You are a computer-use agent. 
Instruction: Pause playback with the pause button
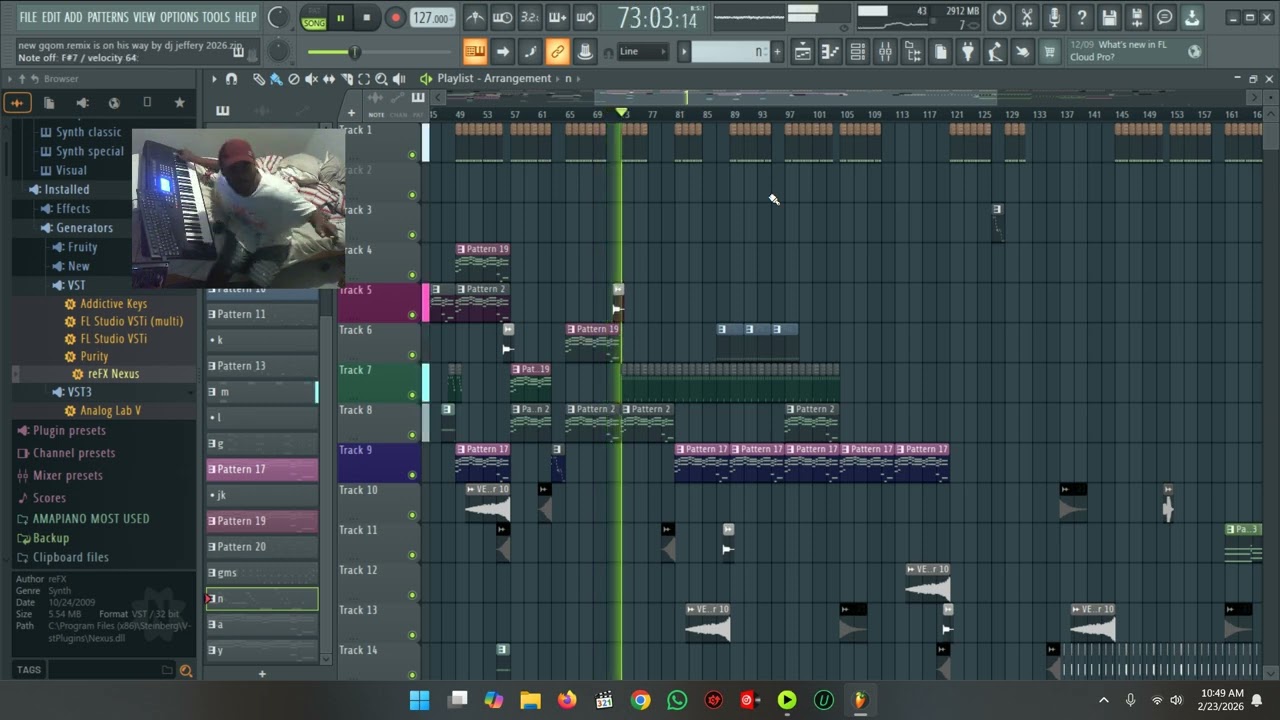[340, 17]
